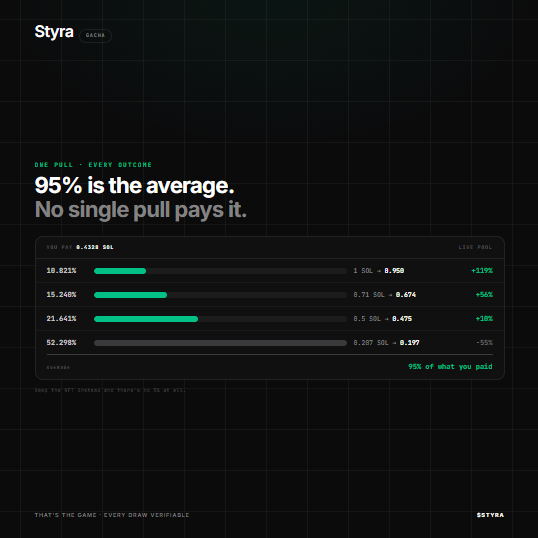Click the Styra logo

[54, 32]
